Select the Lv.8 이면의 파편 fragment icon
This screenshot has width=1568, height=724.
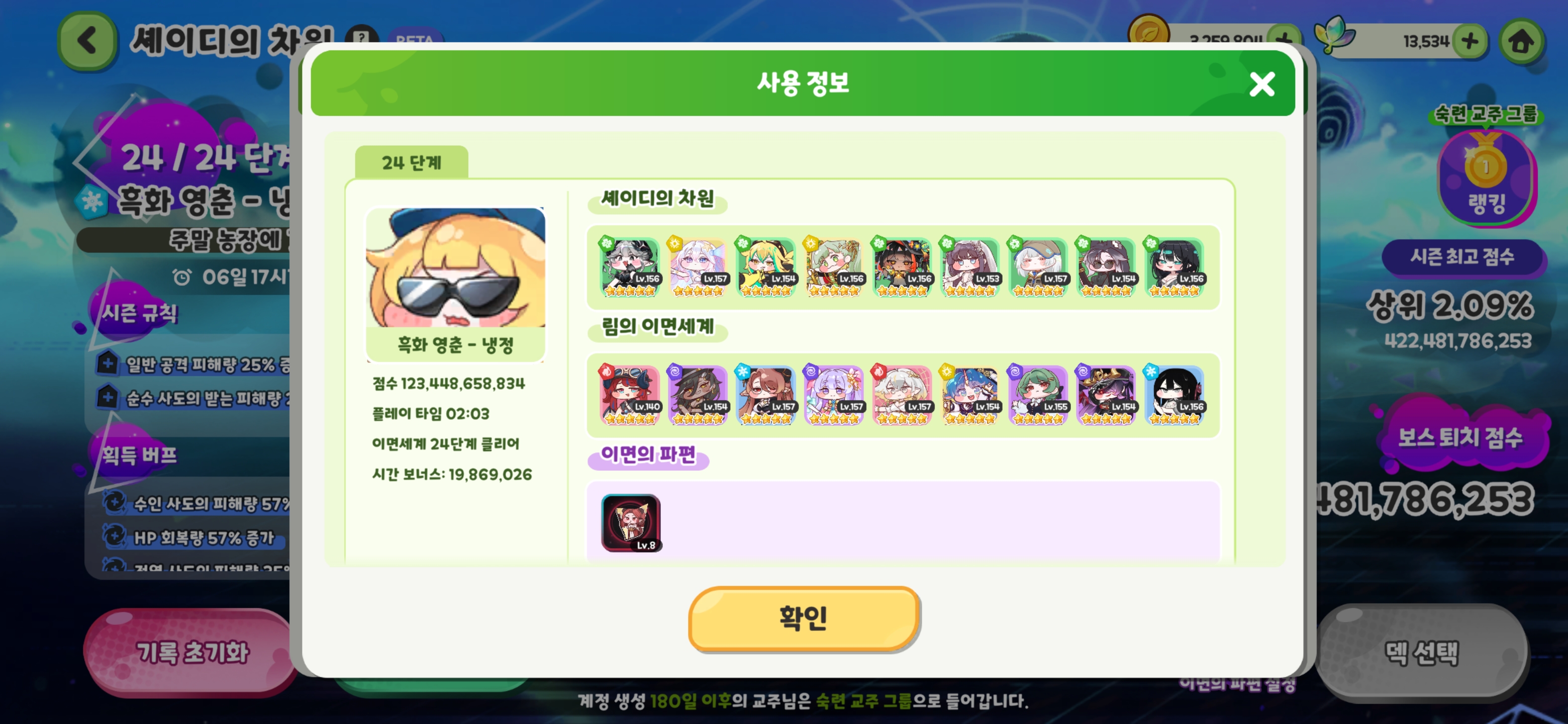pos(631,523)
